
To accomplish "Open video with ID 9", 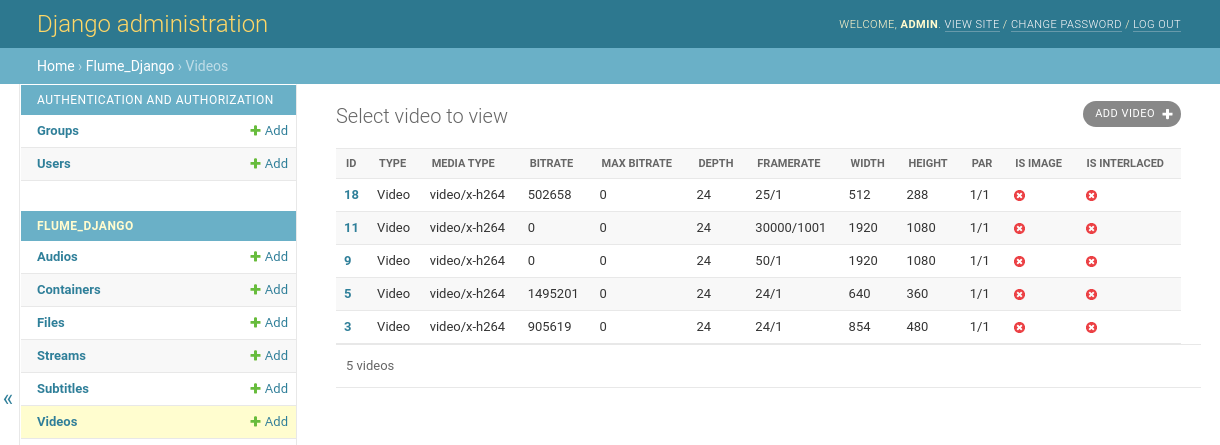I will click(348, 261).
